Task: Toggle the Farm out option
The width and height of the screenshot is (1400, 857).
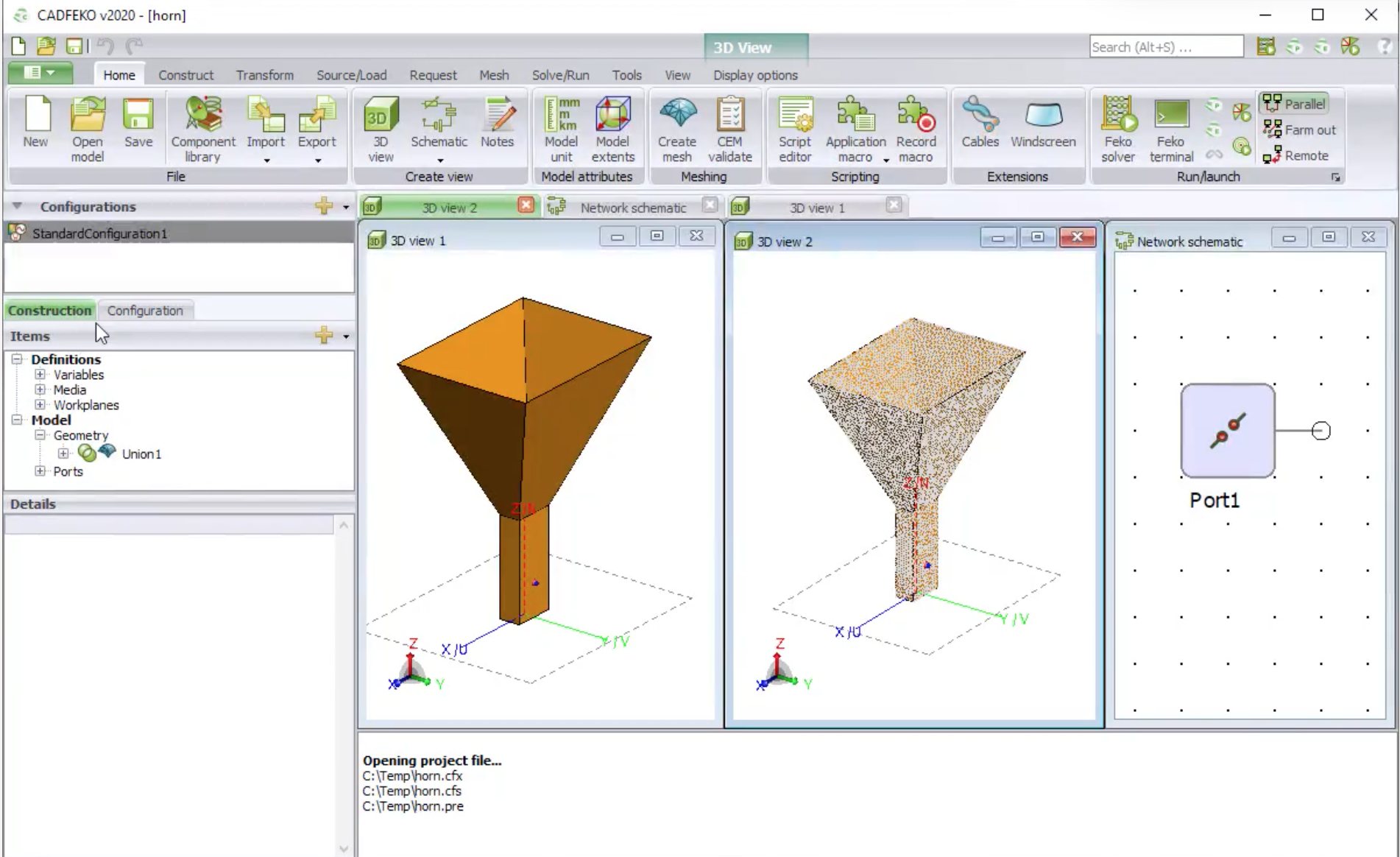Action: coord(1299,130)
